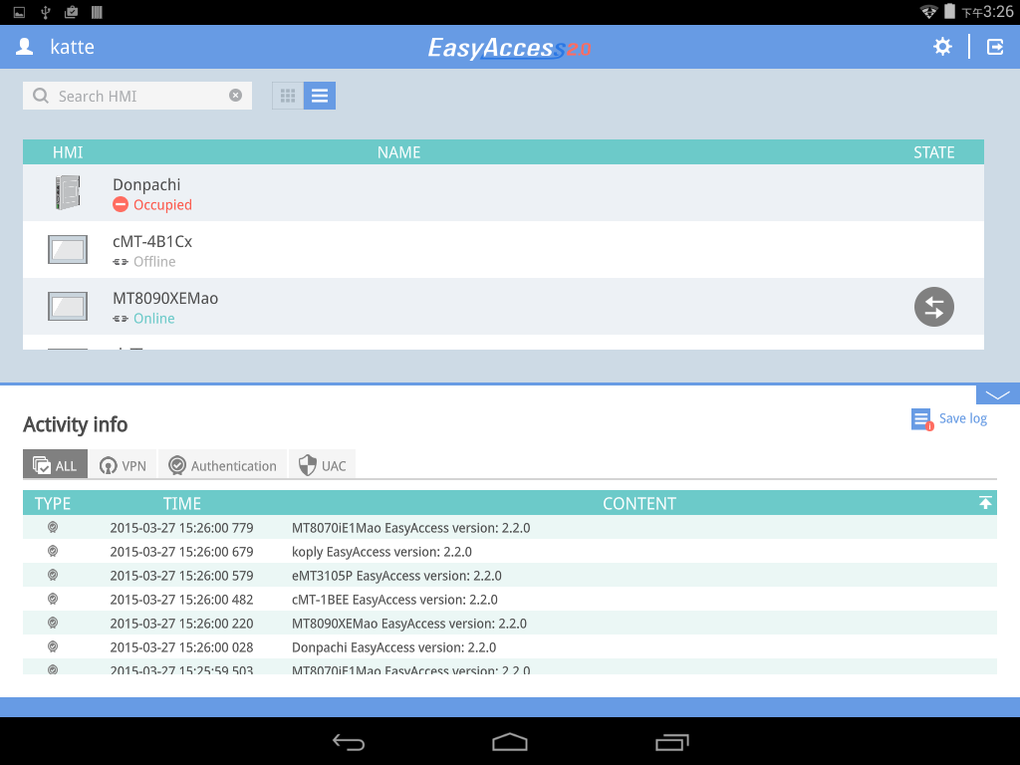This screenshot has height=765, width=1020.
Task: Select the UAC filter tab
Action: point(322,464)
